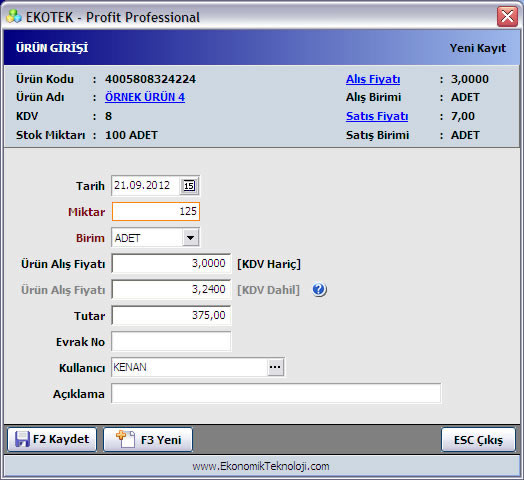Click the Kullanıcı field showing KENAN
This screenshot has height=480, width=524.
point(189,367)
